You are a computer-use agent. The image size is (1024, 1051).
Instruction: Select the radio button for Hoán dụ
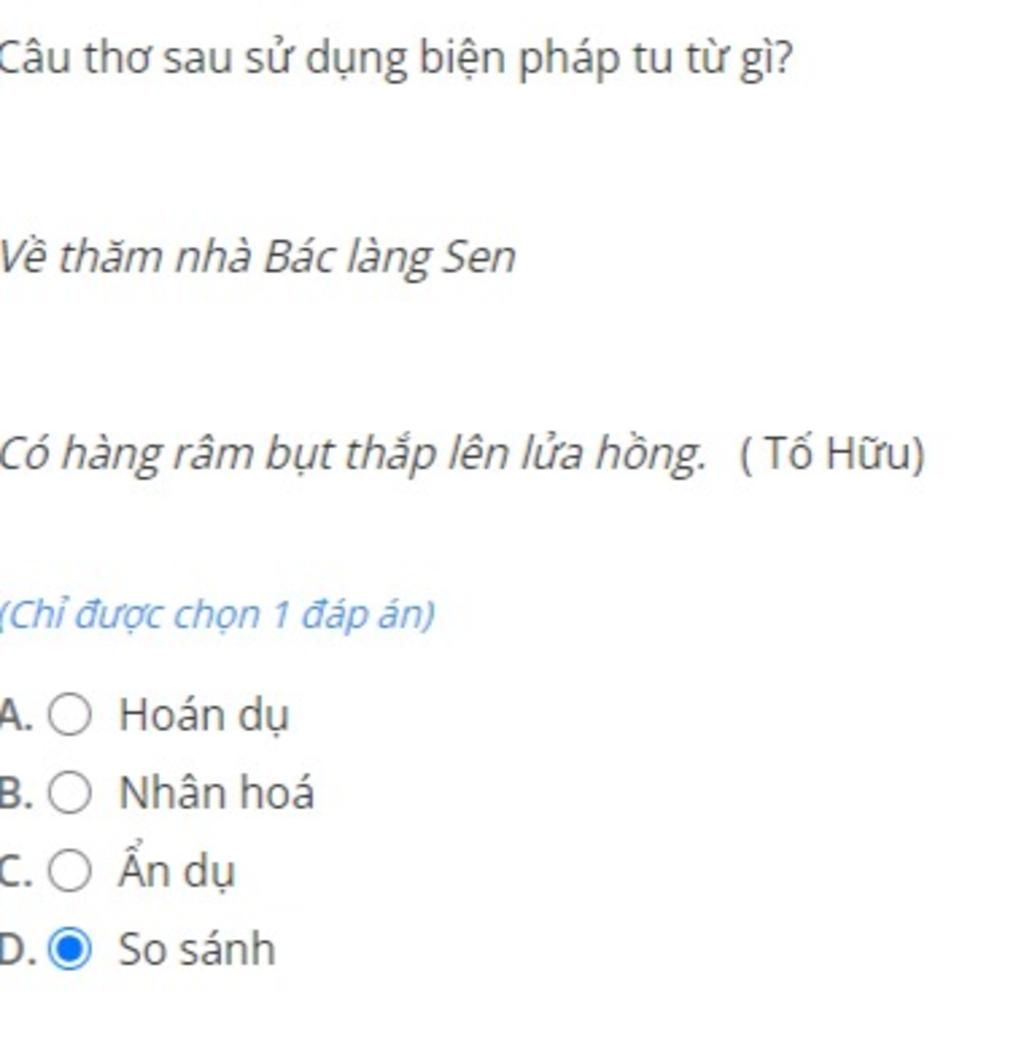pyautogui.click(x=70, y=715)
